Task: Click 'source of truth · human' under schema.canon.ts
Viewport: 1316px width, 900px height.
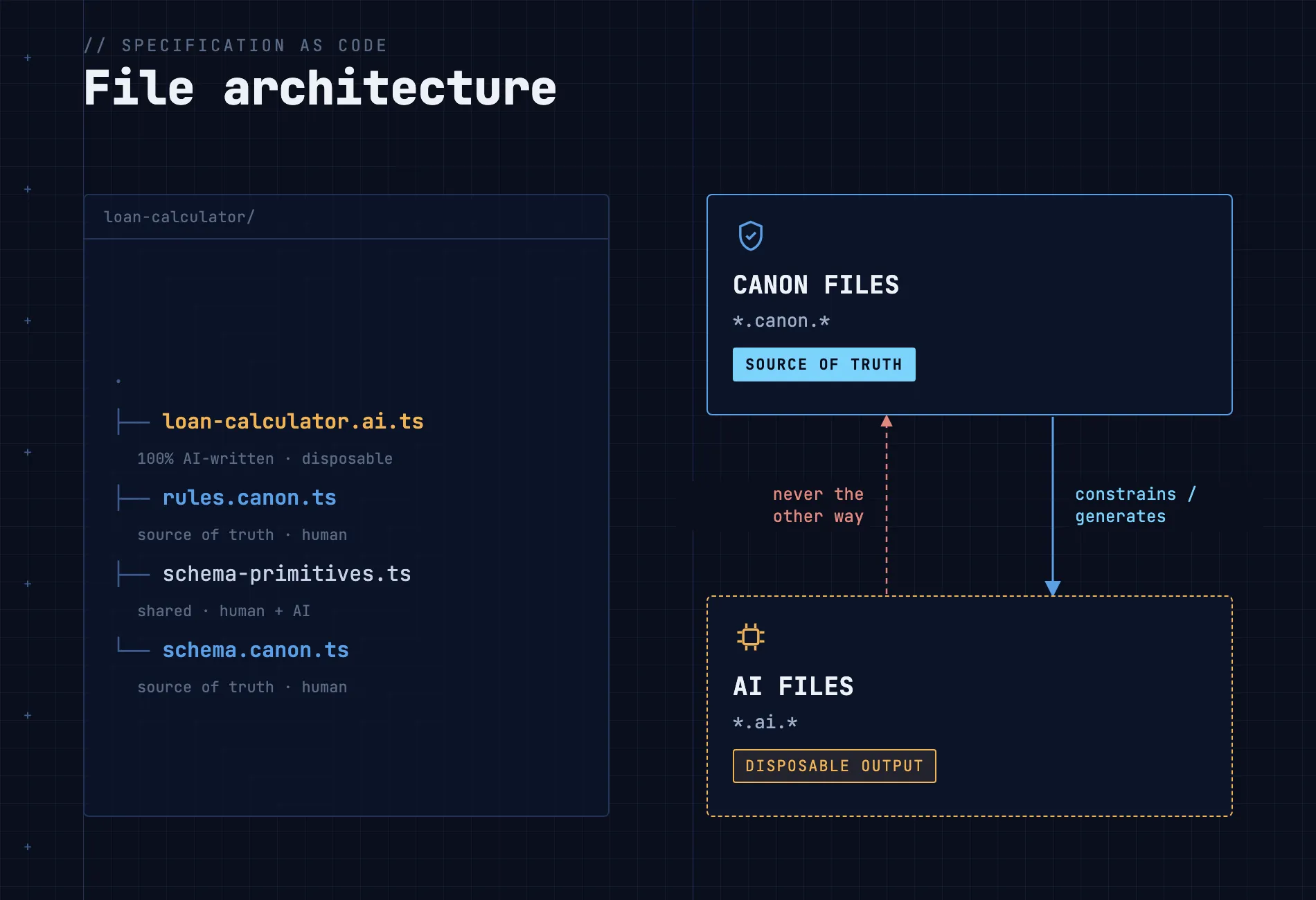Action: (x=242, y=687)
